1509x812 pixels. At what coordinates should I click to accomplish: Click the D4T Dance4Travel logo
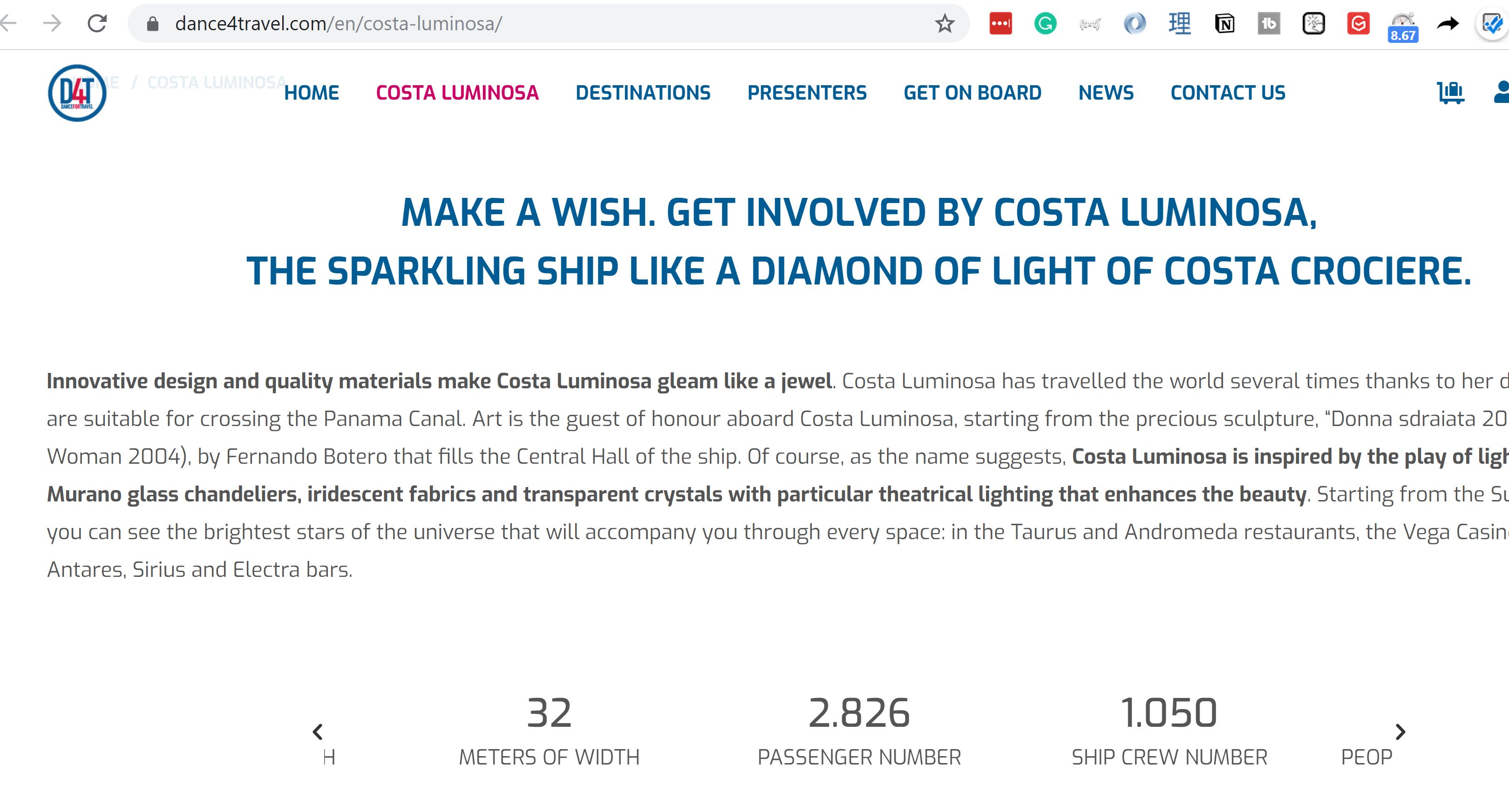77,93
